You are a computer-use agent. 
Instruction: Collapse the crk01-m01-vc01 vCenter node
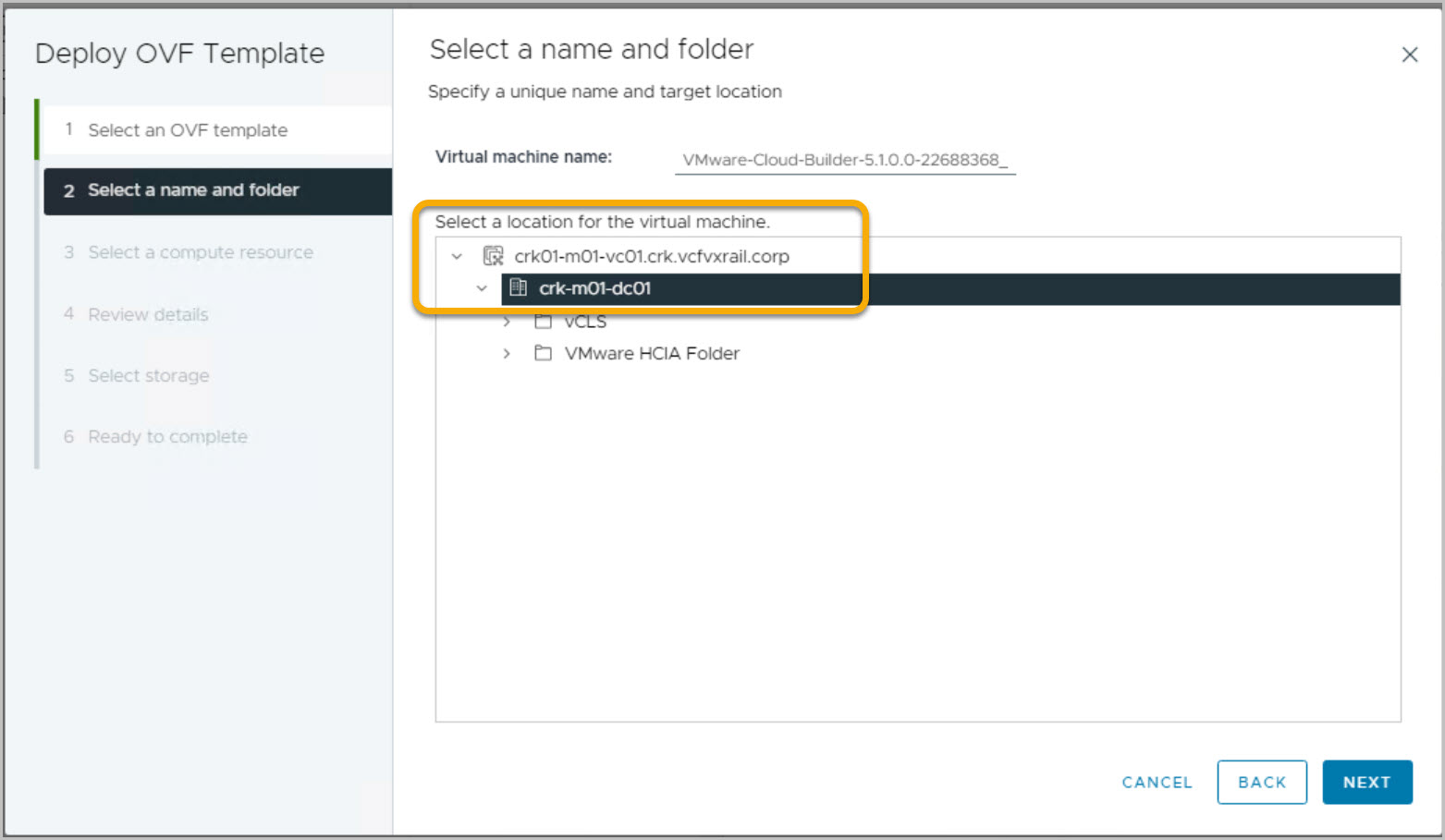click(x=457, y=256)
